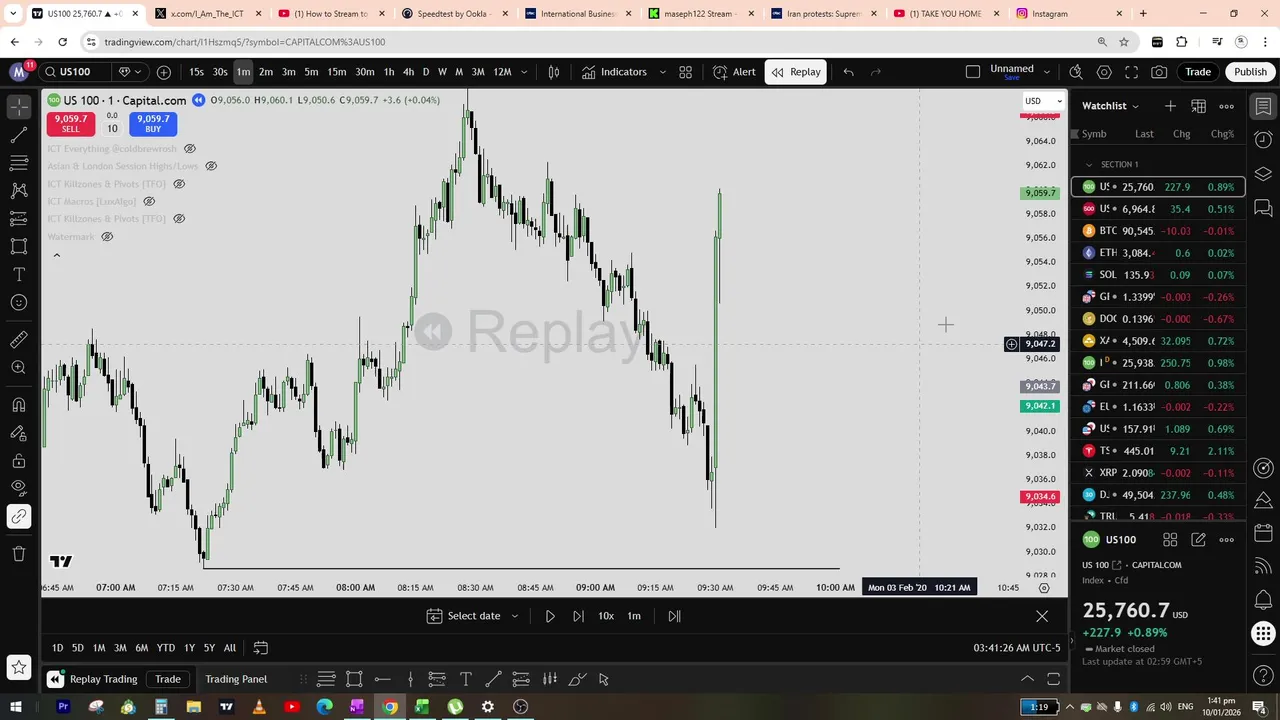Viewport: 1280px width, 720px height.
Task: Open the Watchlist name dropdown
Action: click(1111, 106)
